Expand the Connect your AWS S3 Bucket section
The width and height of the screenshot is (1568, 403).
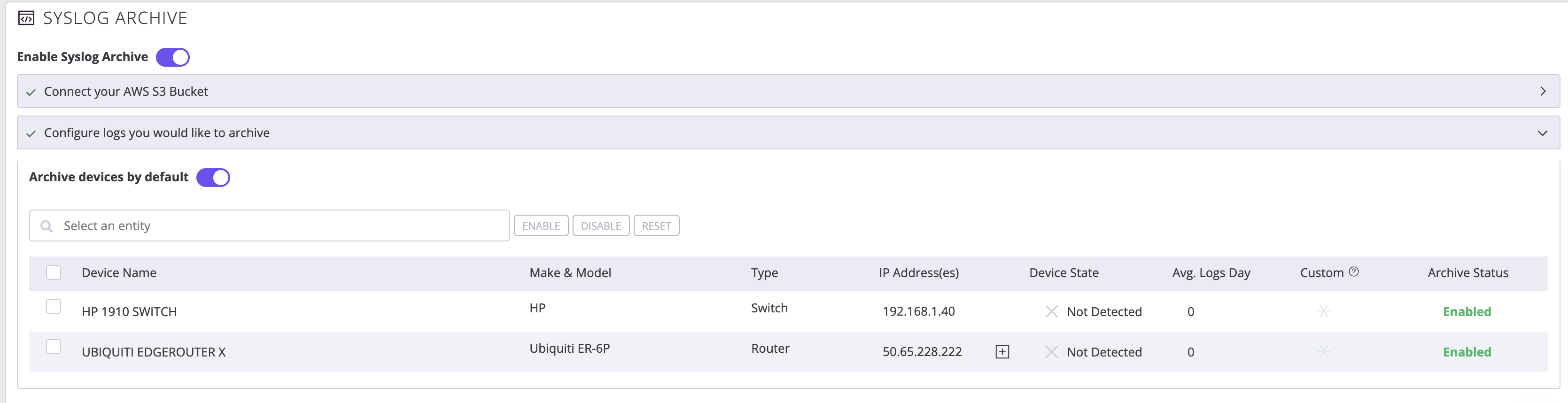click(1543, 91)
